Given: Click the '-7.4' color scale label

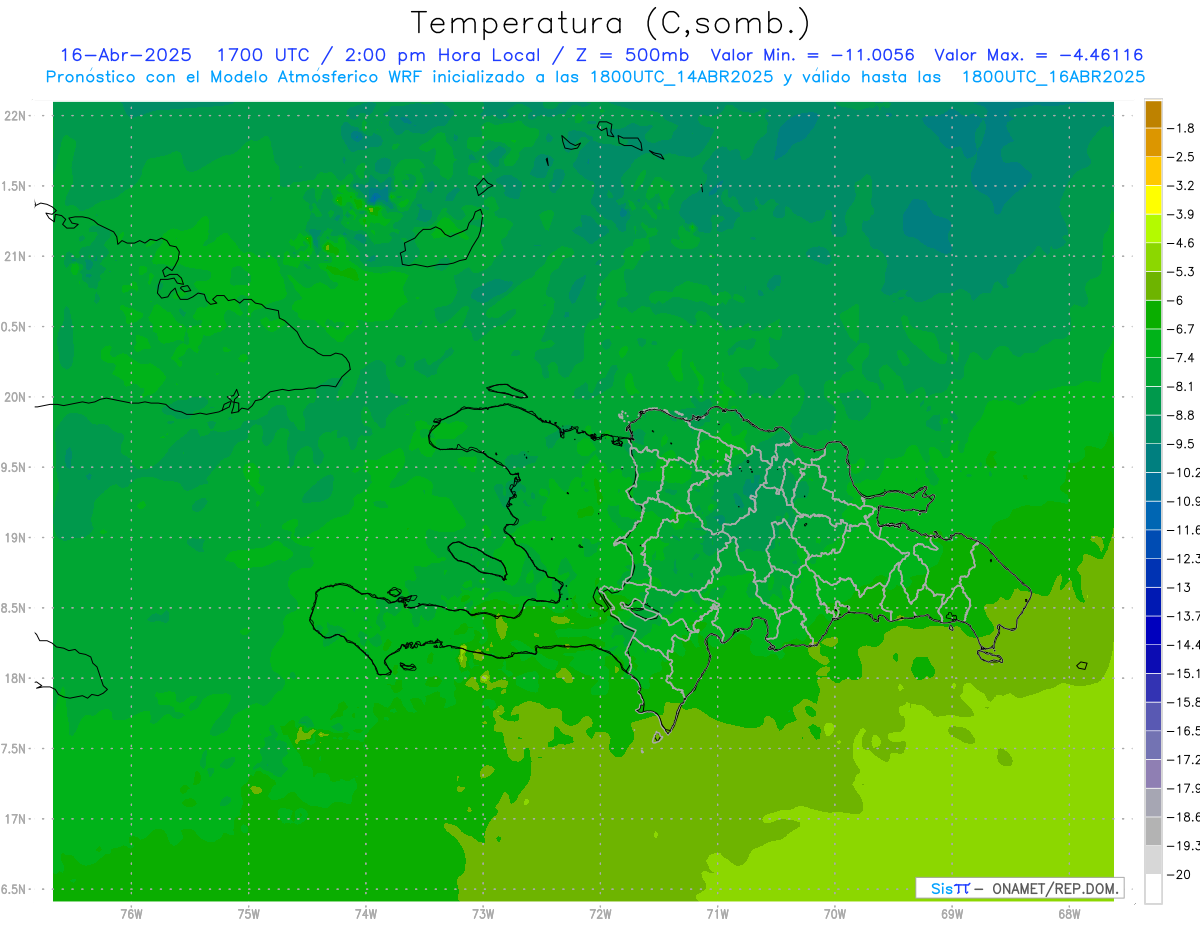Looking at the screenshot, I should (x=1181, y=358).
